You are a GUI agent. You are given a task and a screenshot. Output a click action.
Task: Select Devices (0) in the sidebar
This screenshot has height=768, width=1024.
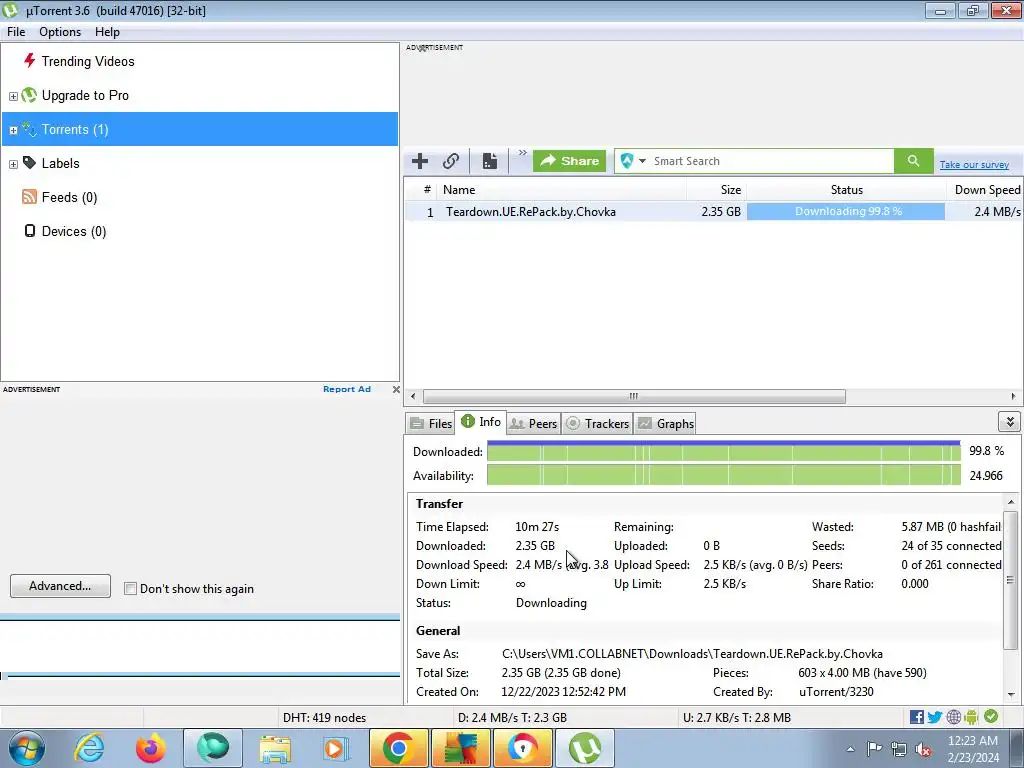coord(74,231)
